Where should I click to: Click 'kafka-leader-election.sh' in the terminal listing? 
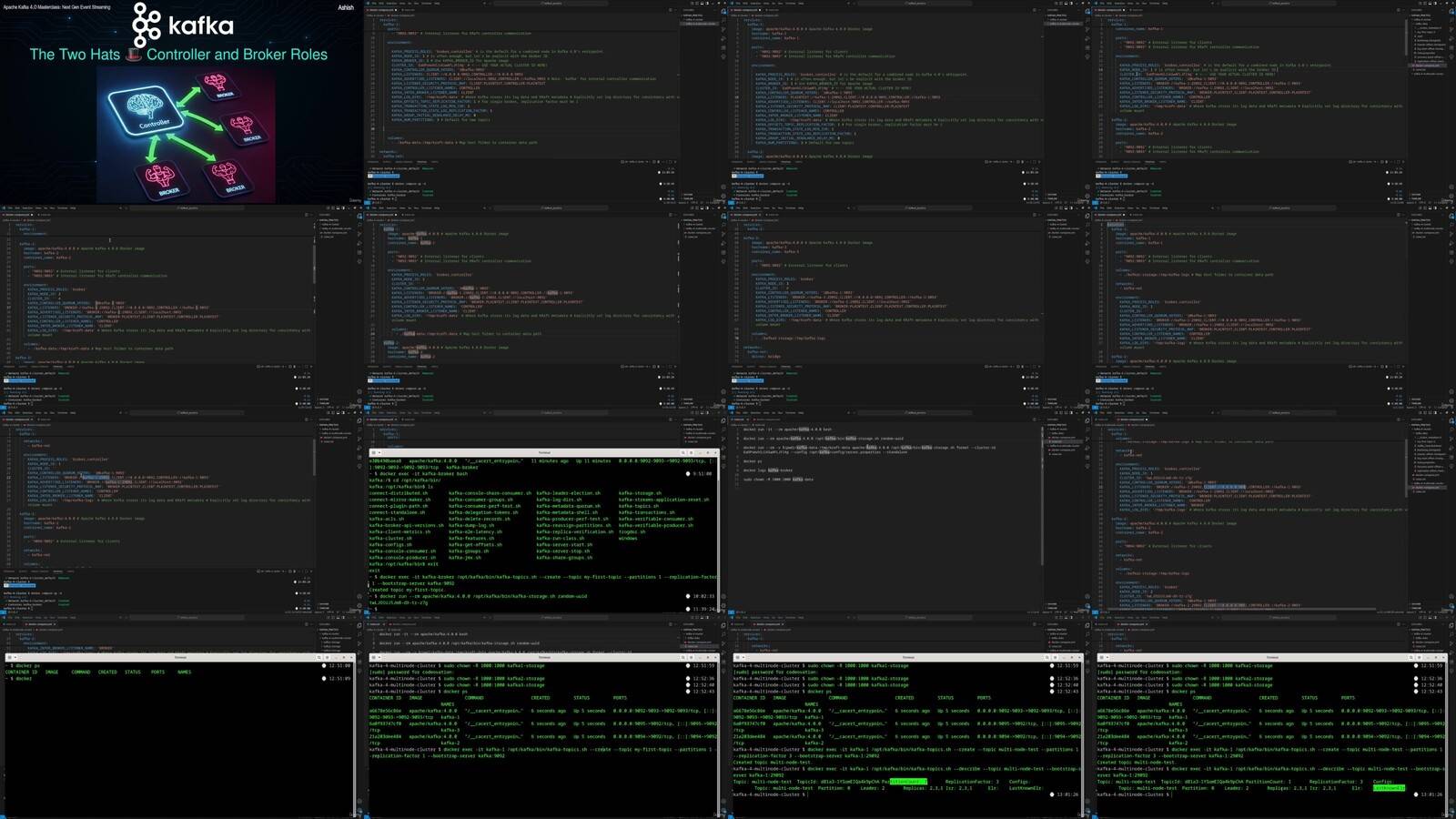(569, 493)
